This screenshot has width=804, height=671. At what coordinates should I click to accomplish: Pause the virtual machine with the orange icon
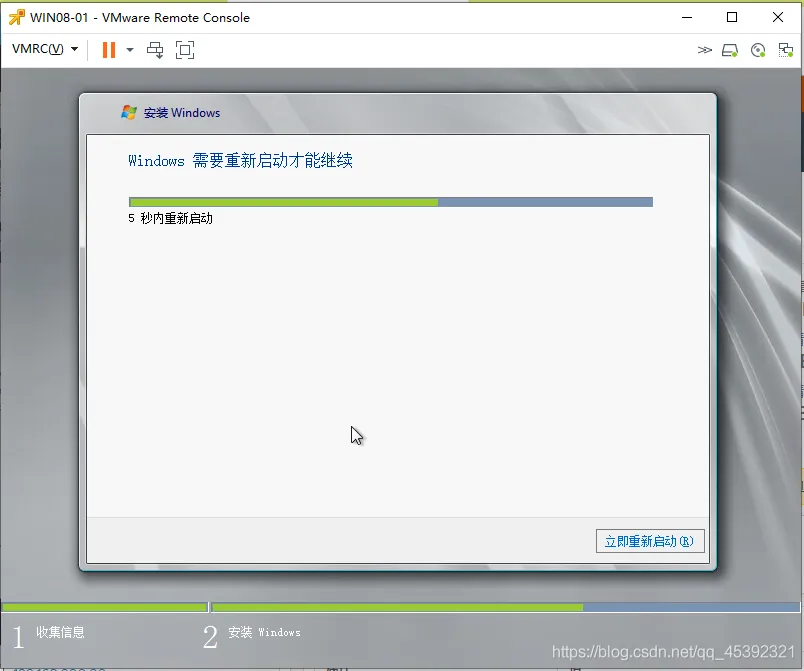coord(109,50)
